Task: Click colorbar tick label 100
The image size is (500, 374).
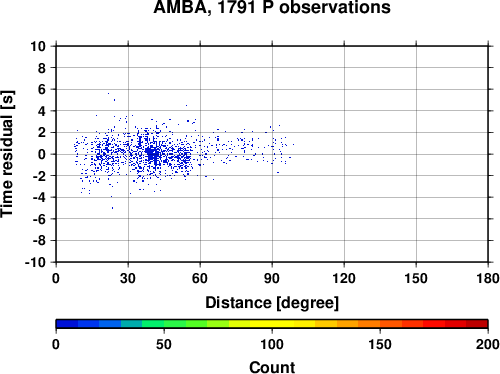Action: [x=272, y=344]
